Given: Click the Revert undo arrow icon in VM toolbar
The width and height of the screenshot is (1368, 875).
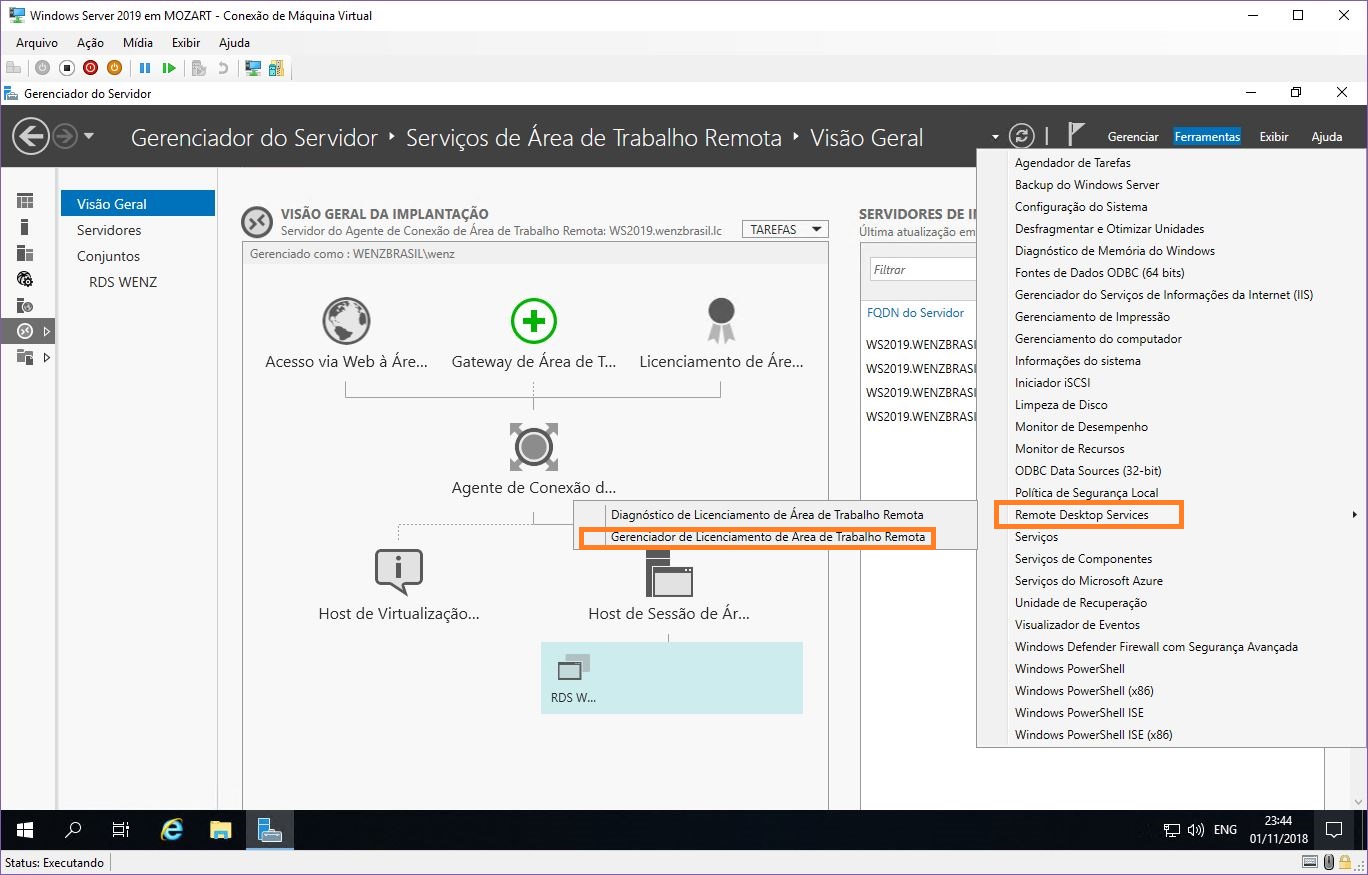Looking at the screenshot, I should click(x=223, y=68).
